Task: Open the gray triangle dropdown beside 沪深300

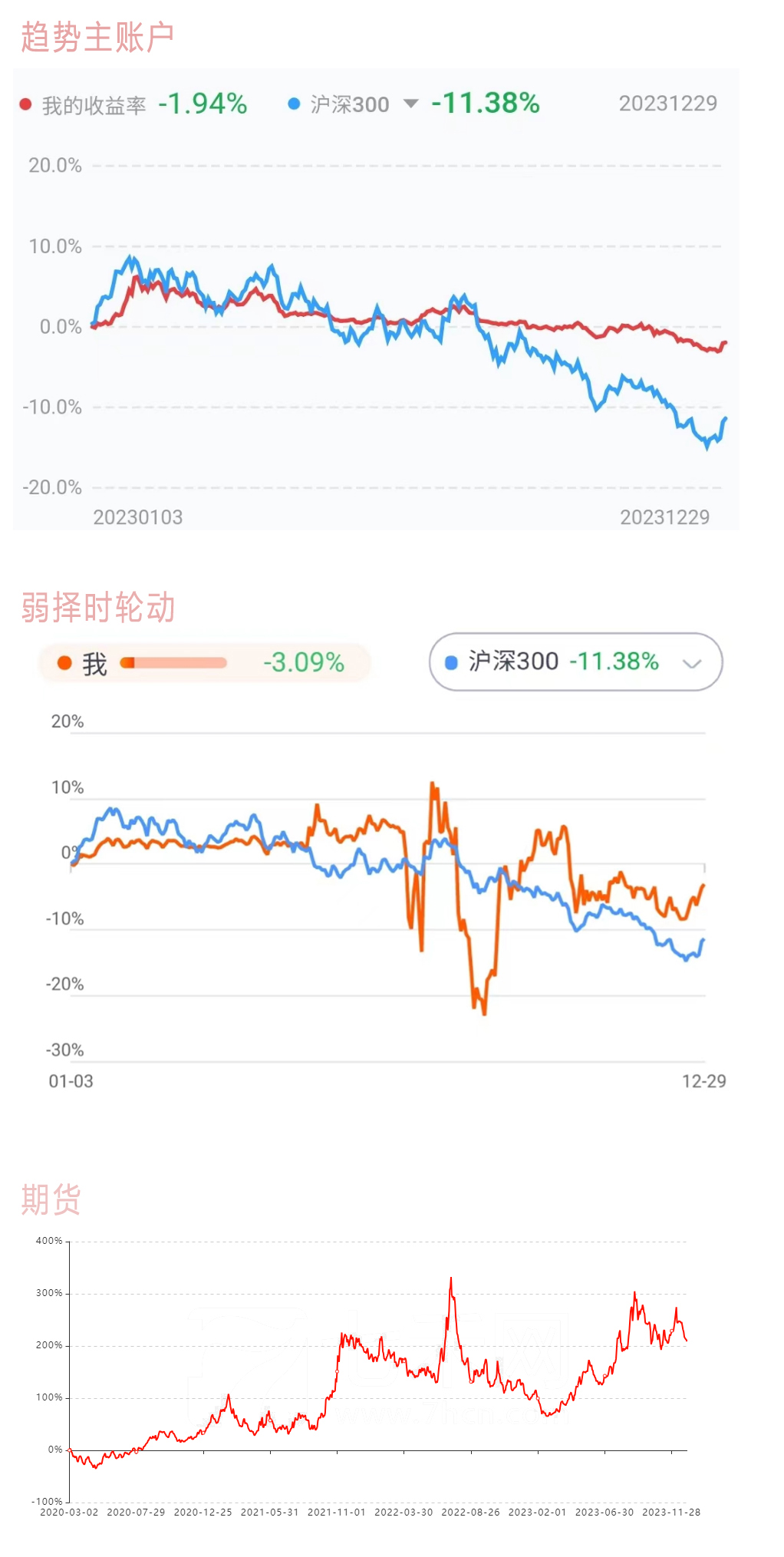Action: point(410,104)
